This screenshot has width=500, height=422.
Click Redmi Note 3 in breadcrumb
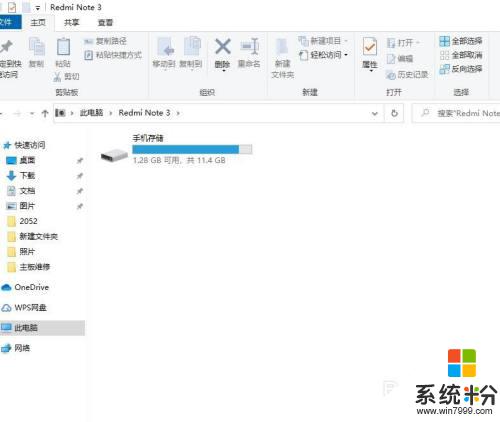click(x=144, y=113)
